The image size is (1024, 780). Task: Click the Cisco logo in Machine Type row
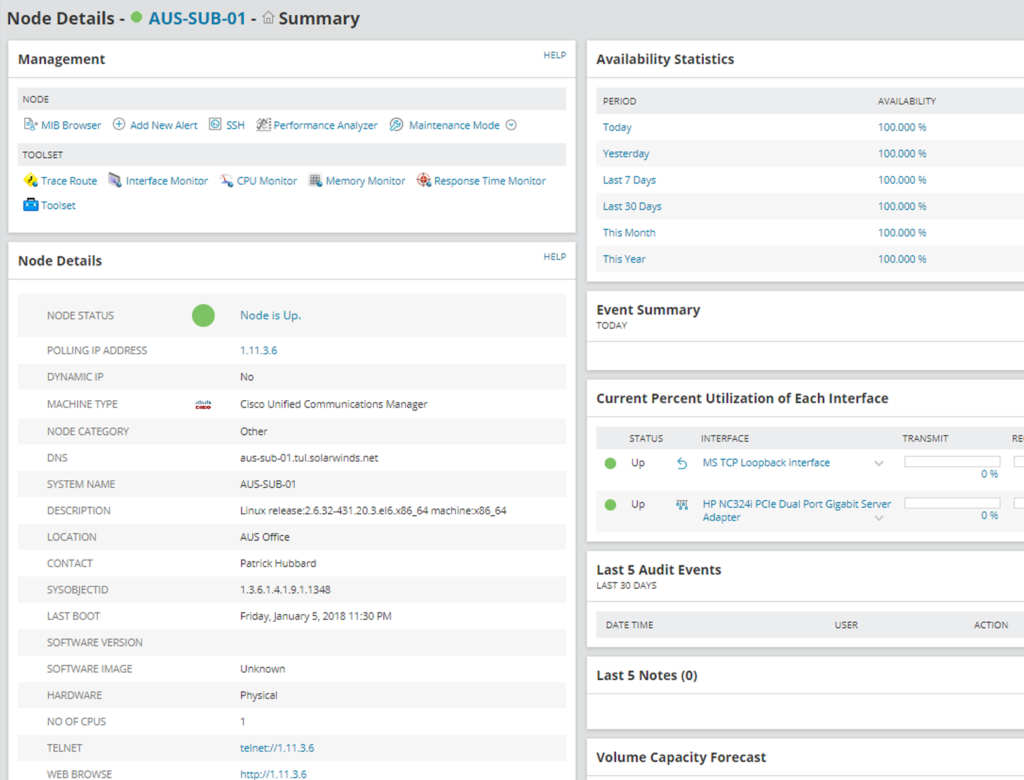tap(203, 404)
